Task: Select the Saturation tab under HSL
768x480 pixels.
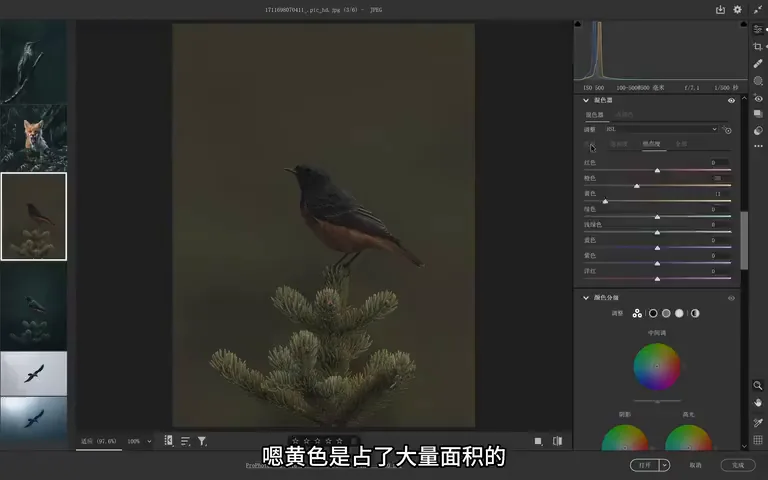Action: point(619,144)
